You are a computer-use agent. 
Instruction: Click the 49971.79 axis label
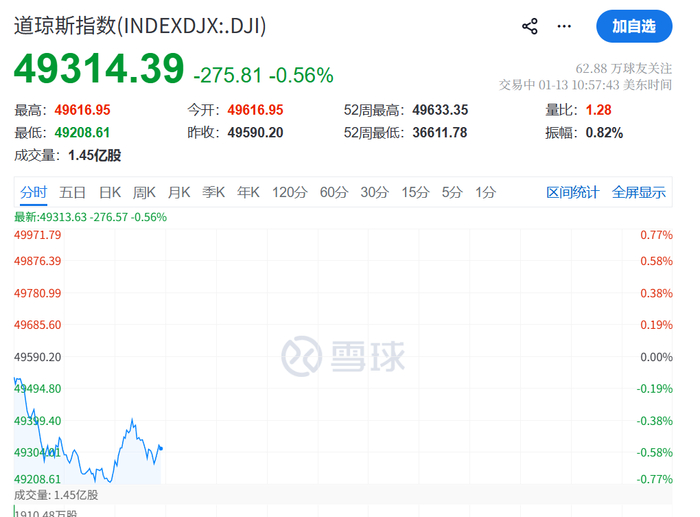pyautogui.click(x=38, y=235)
